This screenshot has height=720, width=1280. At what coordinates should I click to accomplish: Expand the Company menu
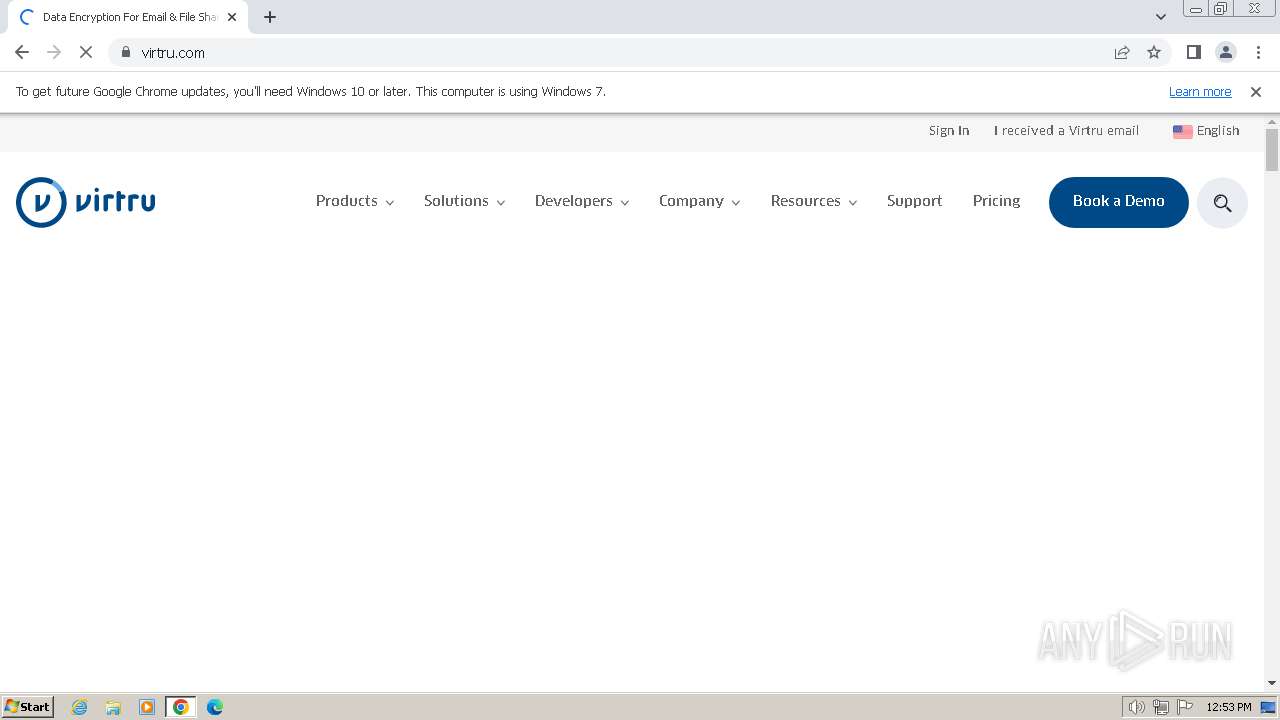coord(699,201)
